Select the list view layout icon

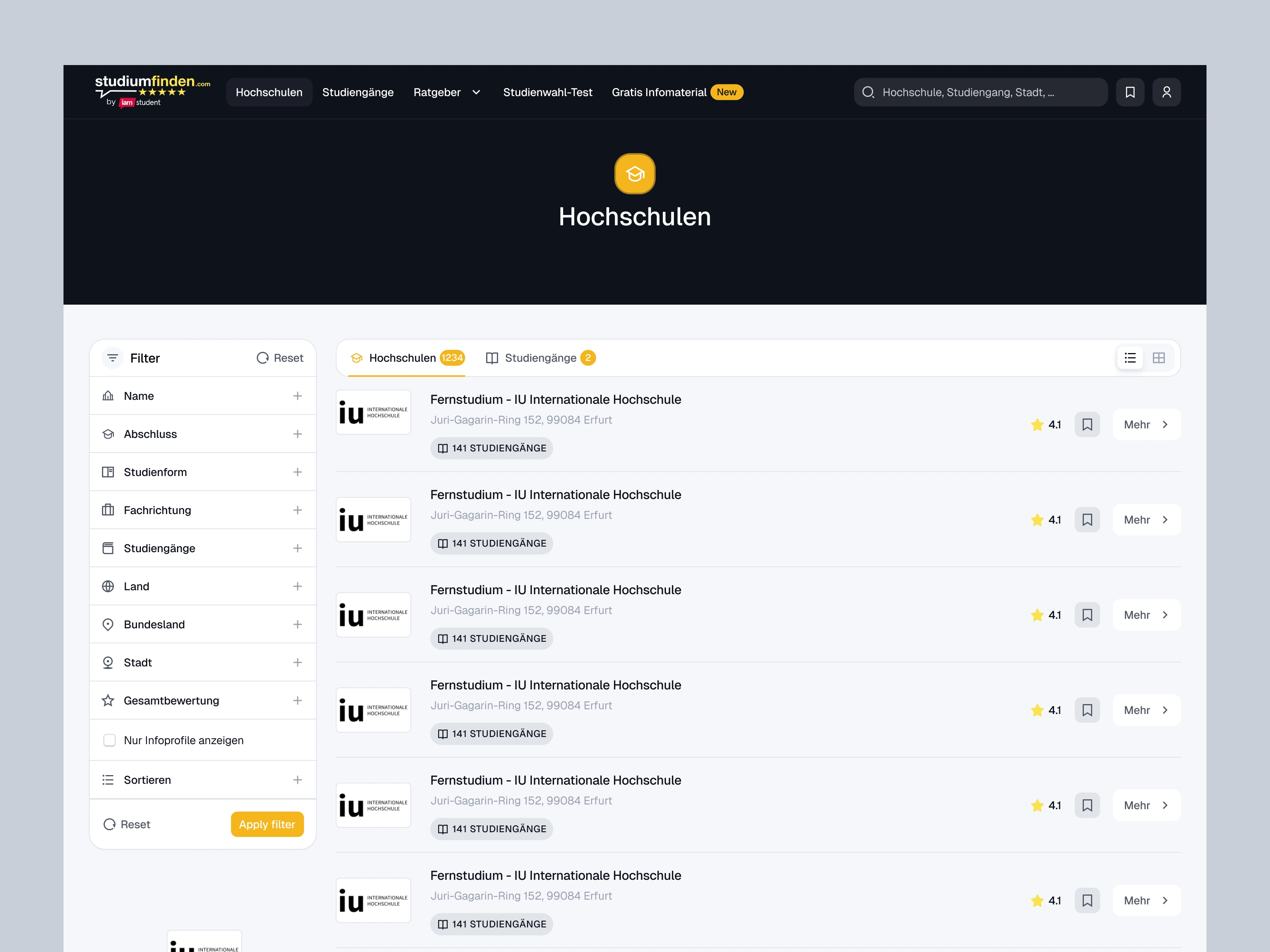coord(1130,358)
